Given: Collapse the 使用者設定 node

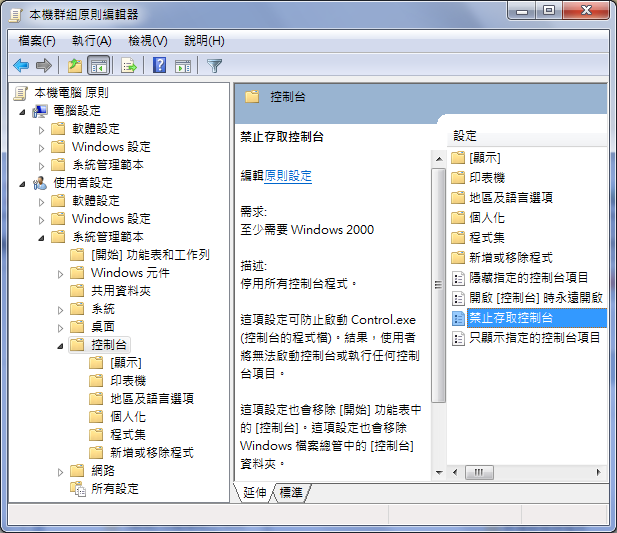Looking at the screenshot, I should pyautogui.click(x=22, y=184).
